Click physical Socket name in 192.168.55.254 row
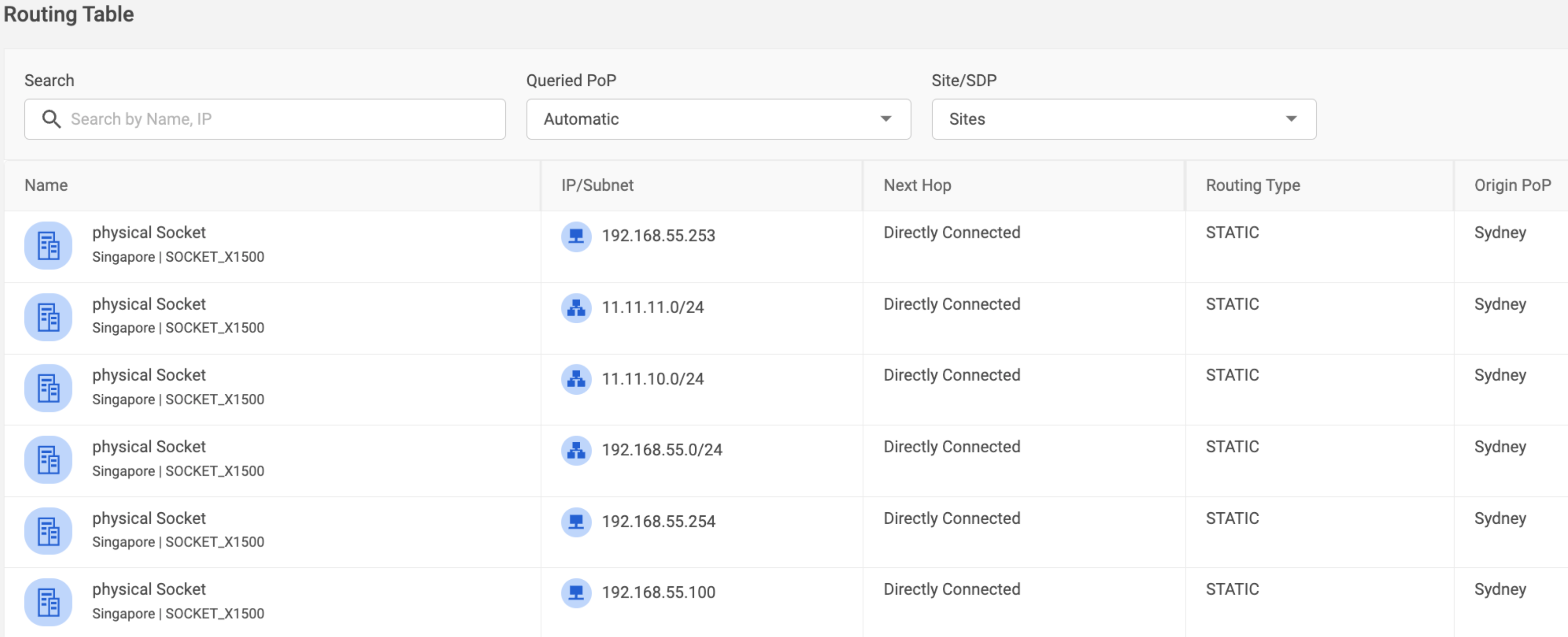The height and width of the screenshot is (637, 1568). 149,518
